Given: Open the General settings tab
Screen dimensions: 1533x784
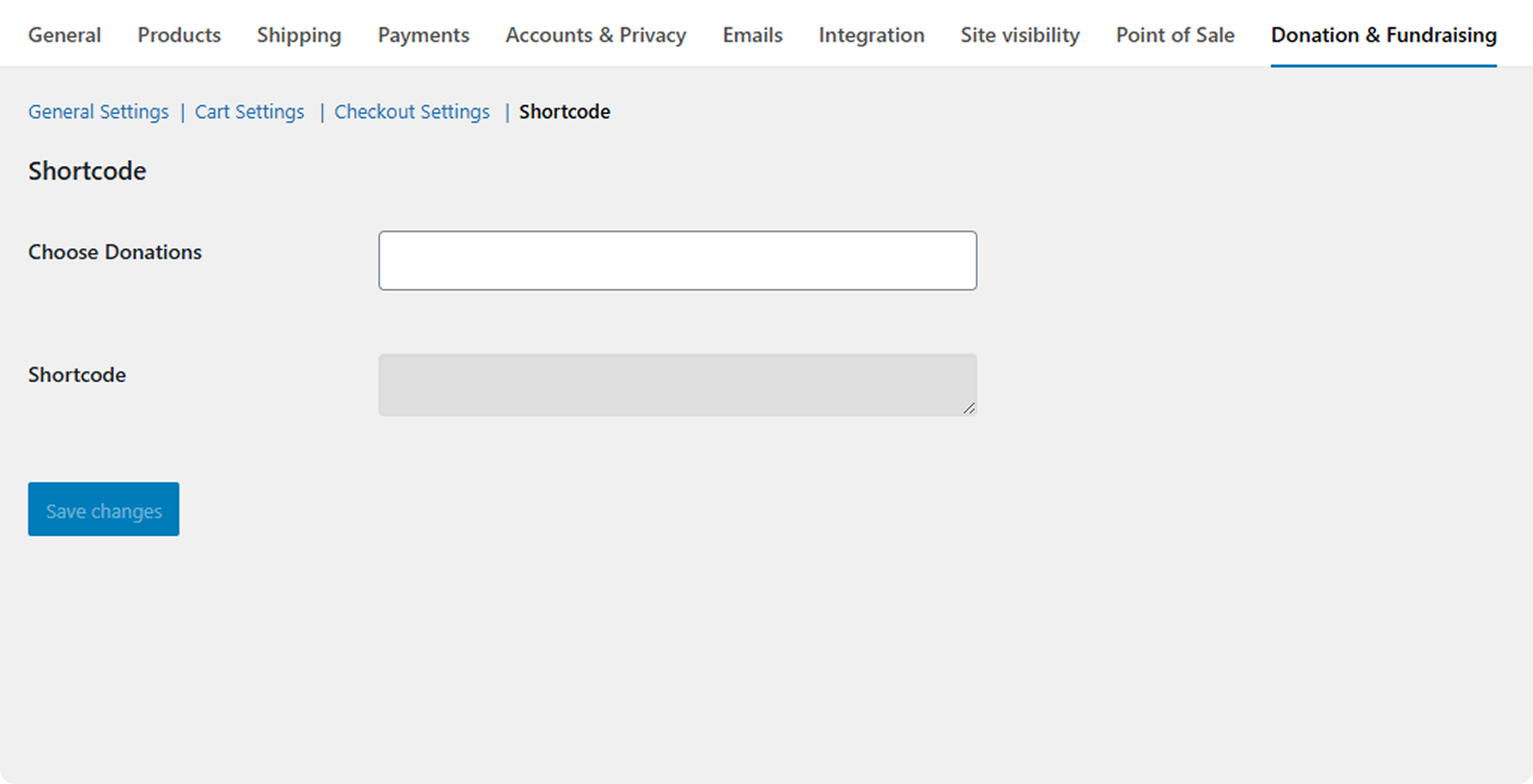Looking at the screenshot, I should click(64, 35).
